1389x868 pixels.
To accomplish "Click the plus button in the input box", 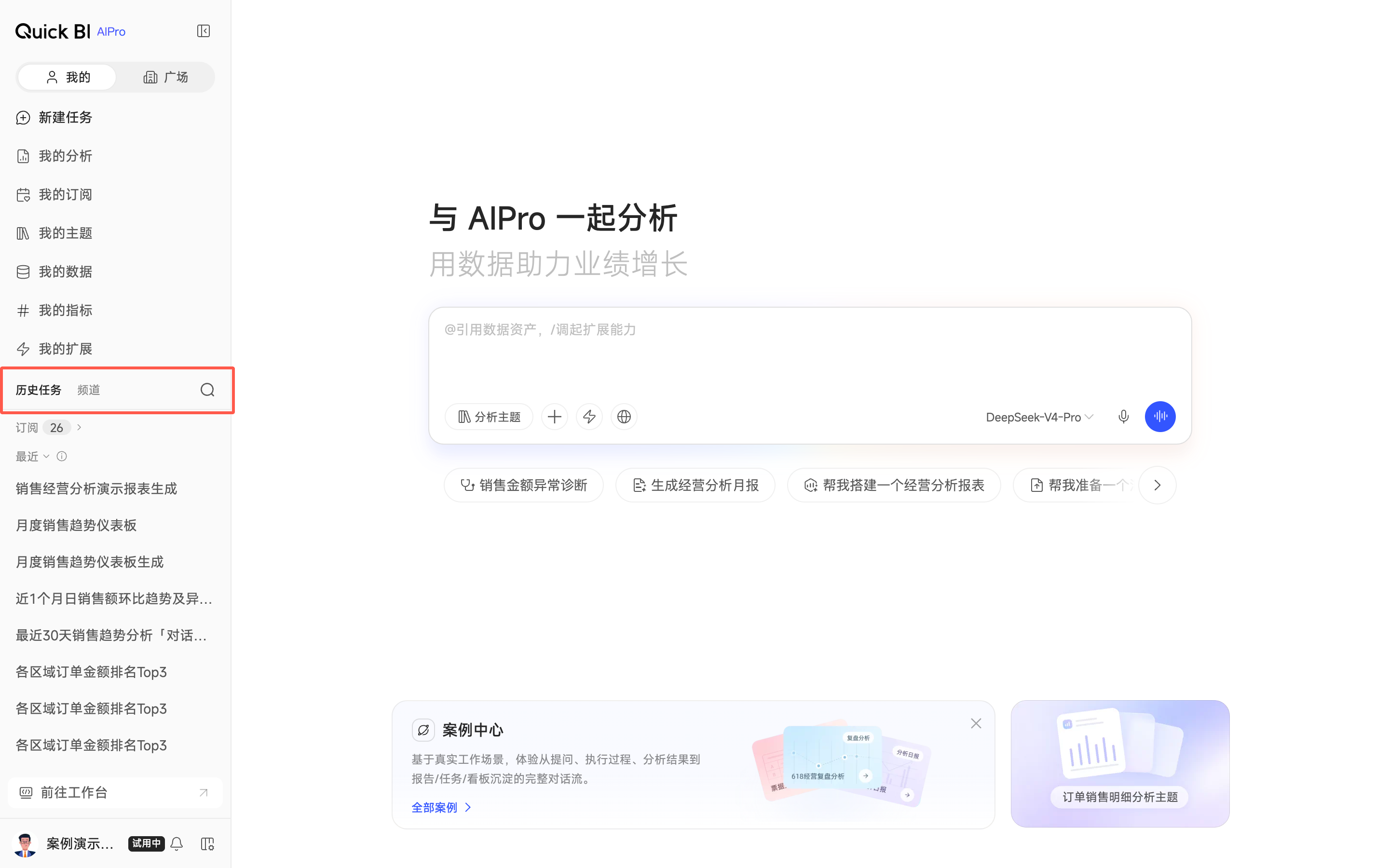I will pos(555,417).
